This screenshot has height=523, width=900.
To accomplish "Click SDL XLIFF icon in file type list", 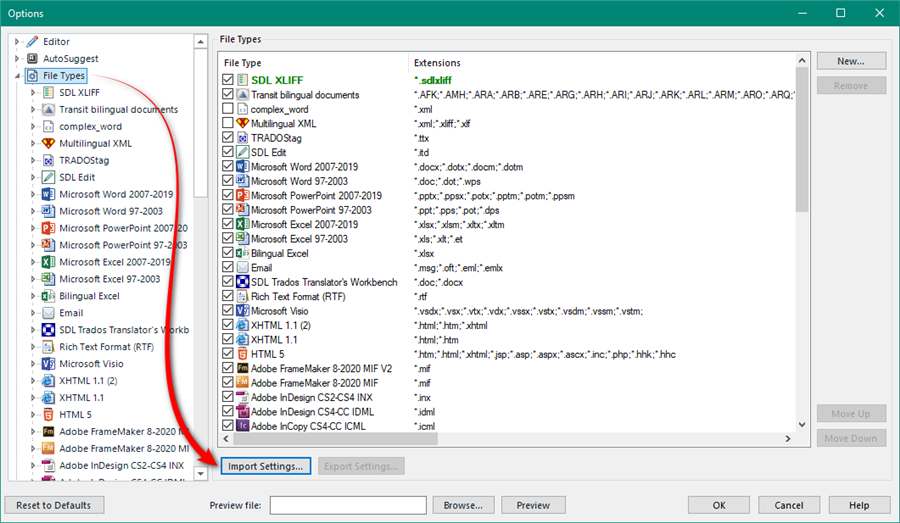I will click(243, 80).
